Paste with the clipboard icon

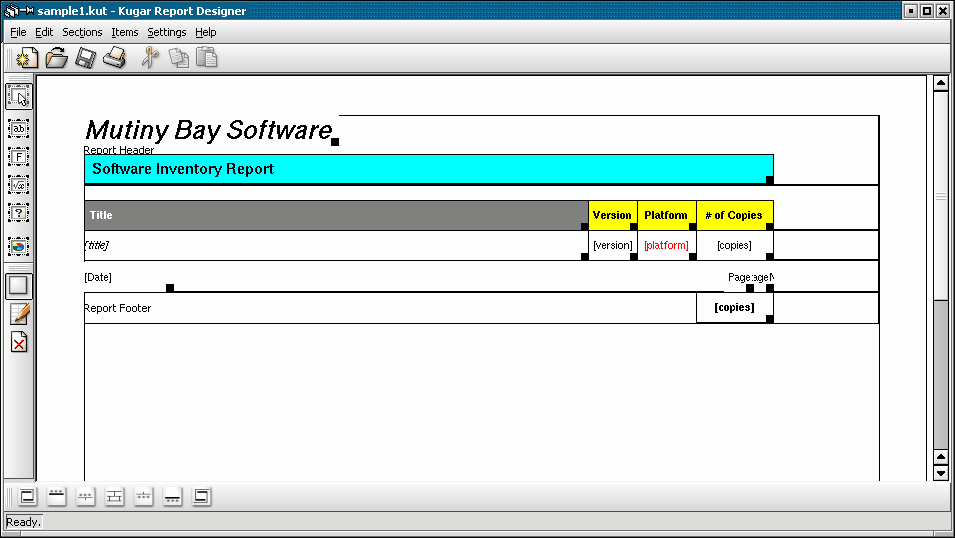click(x=207, y=58)
